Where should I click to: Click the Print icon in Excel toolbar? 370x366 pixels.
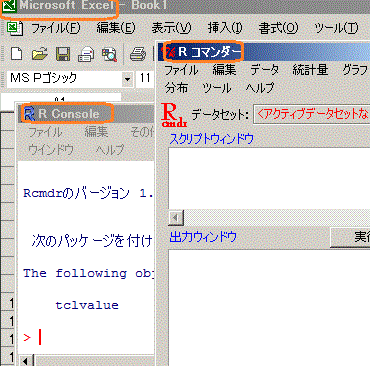point(137,54)
